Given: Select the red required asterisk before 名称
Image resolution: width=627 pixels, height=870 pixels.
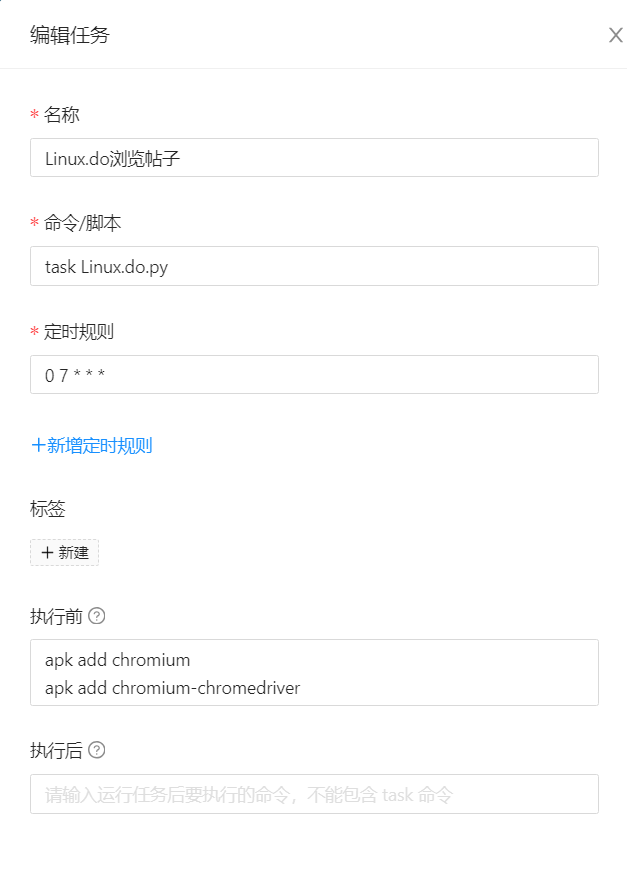Looking at the screenshot, I should point(34,115).
